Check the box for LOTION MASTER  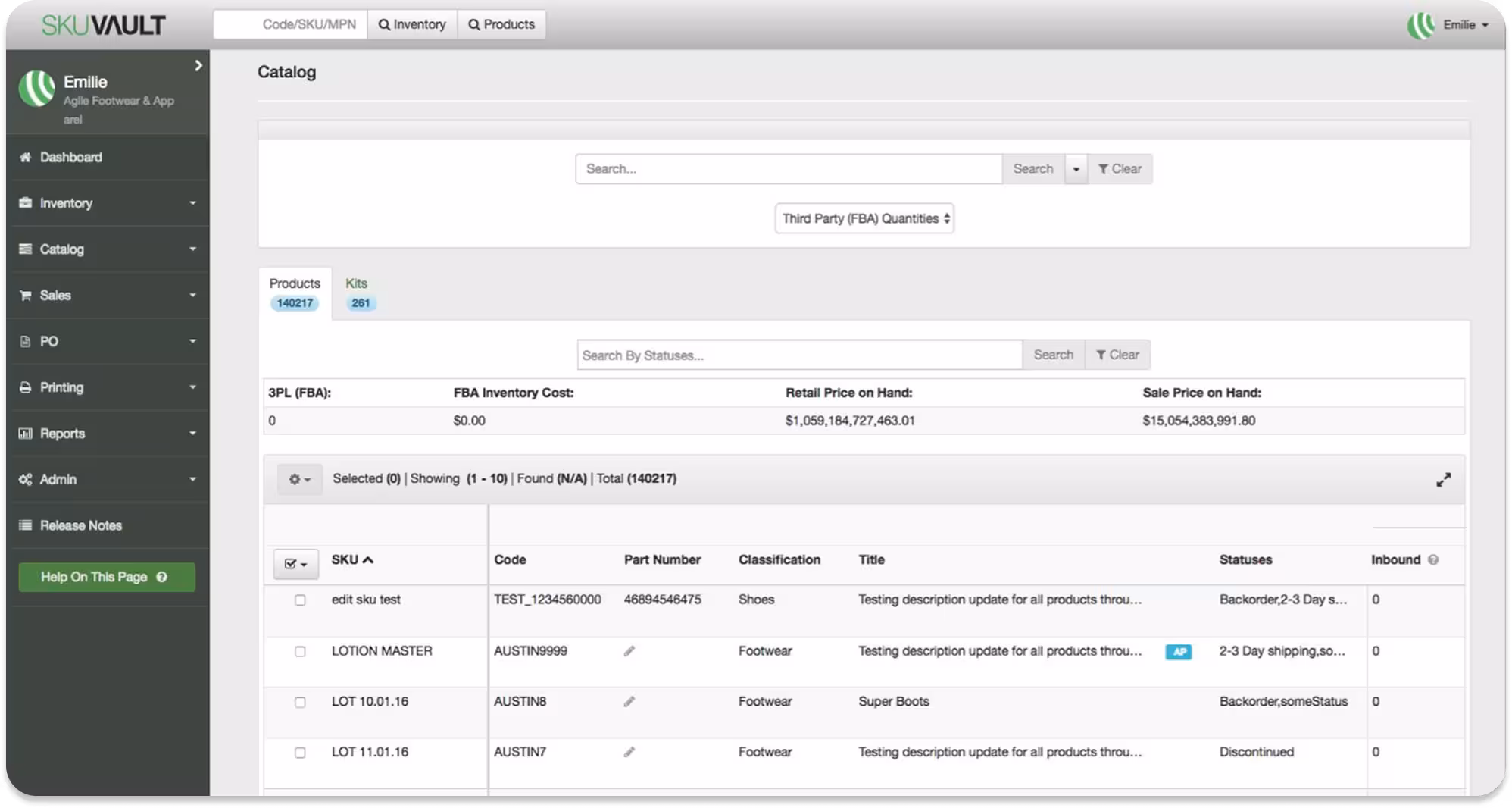300,652
